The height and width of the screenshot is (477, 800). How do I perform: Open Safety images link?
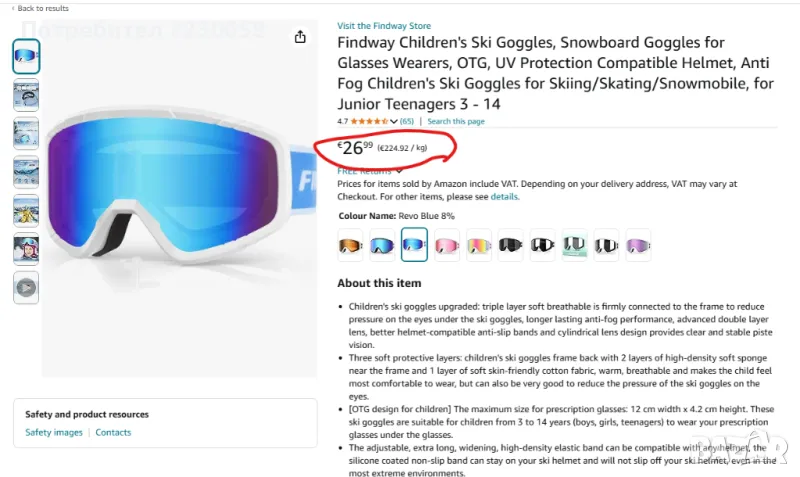54,432
